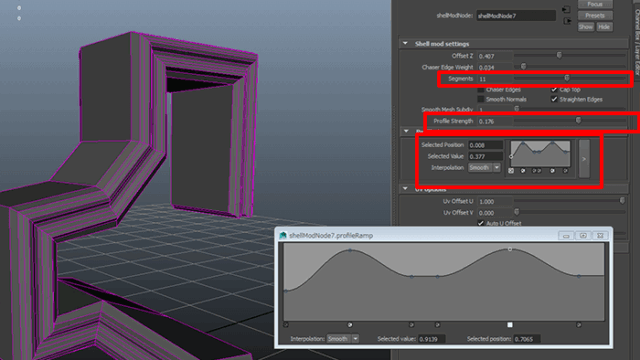Click the Presets button

coord(595,16)
